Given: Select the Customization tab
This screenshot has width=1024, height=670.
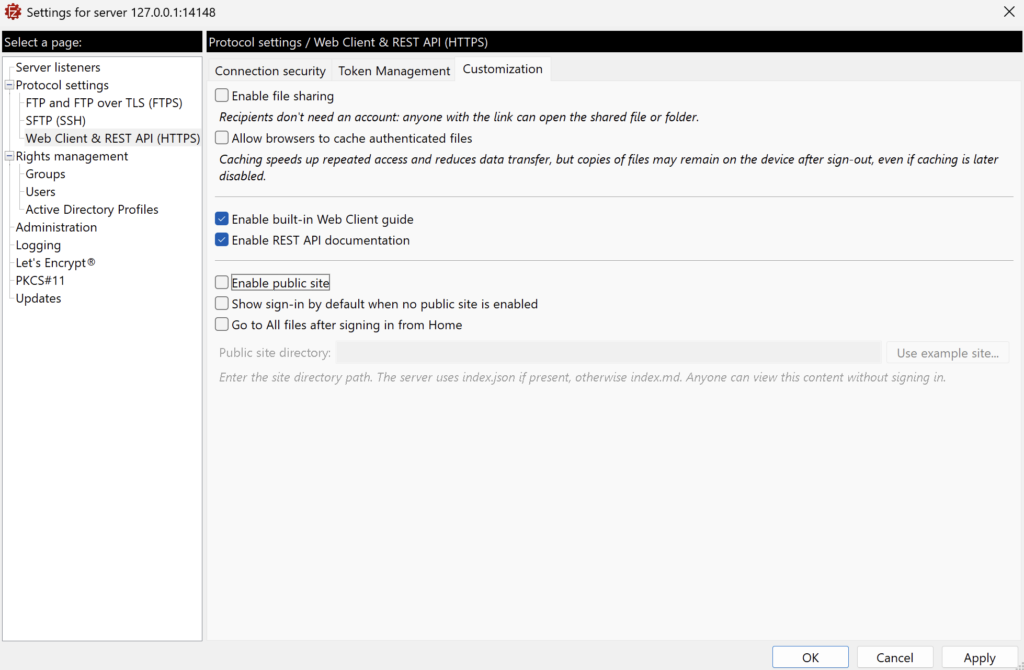Looking at the screenshot, I should point(502,69).
